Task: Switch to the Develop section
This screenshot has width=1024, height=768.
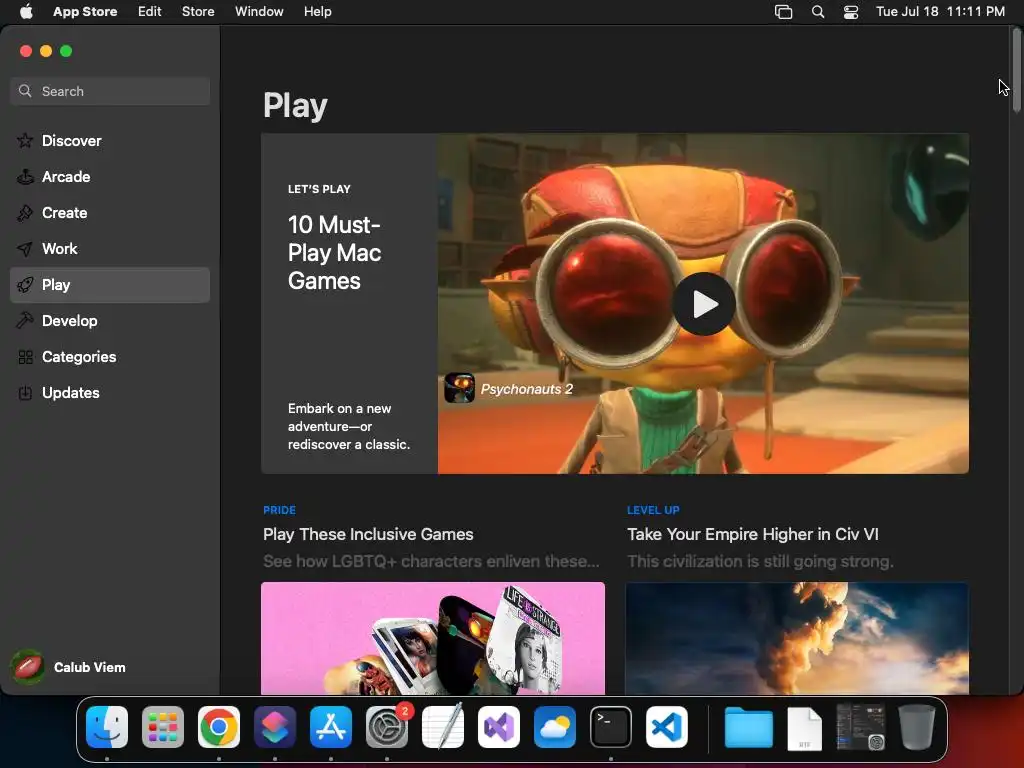Action: [110, 321]
